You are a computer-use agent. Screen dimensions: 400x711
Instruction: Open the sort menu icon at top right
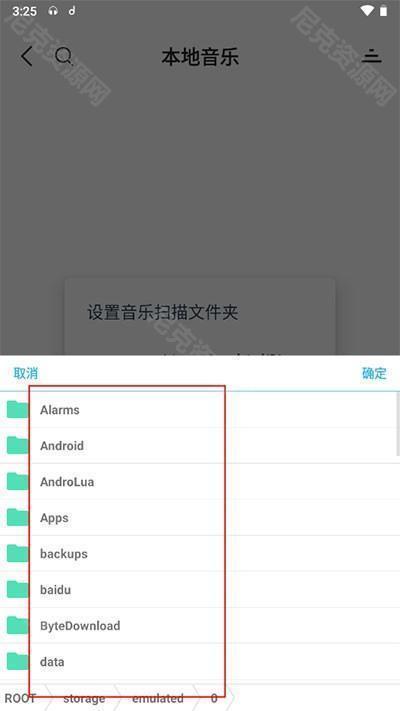[372, 56]
